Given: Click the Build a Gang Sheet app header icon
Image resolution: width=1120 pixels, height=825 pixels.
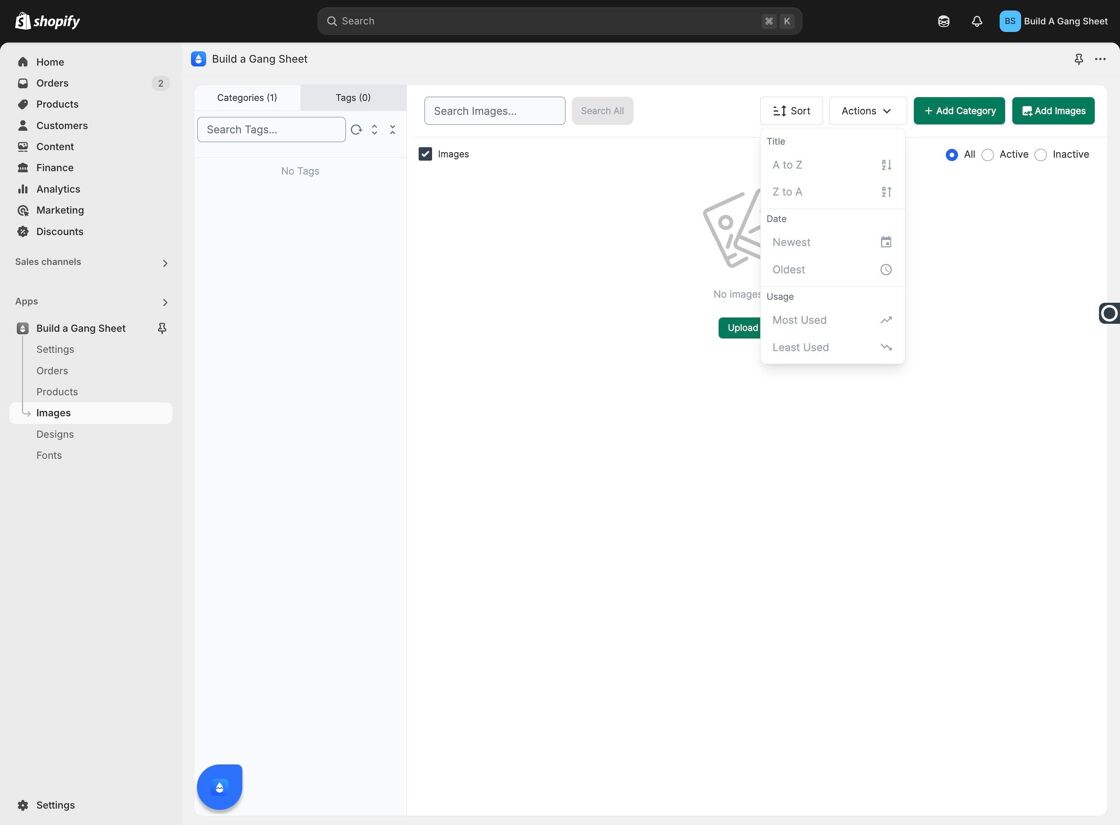Looking at the screenshot, I should click(x=199, y=59).
